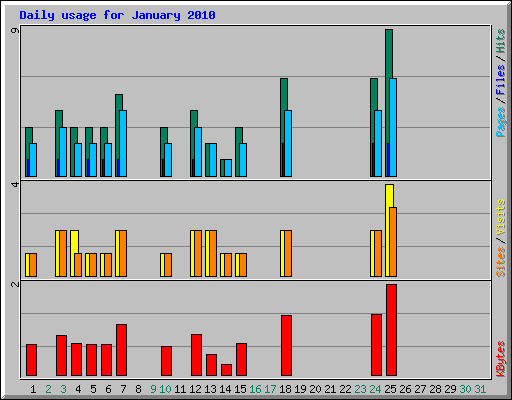Screen dimensions: 512x400
Task: Click the "Daily usage for January 2010" title
Action: [x=117, y=15]
